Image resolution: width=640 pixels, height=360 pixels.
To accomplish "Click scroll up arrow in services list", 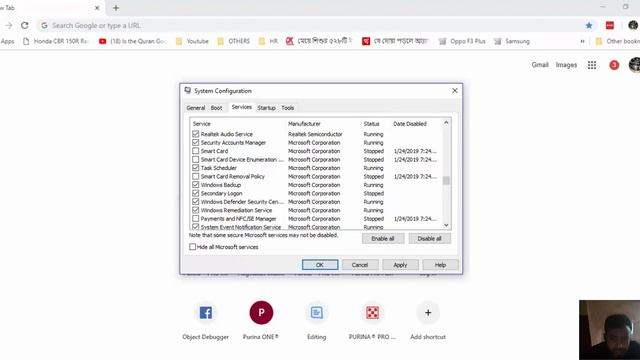I will [x=446, y=122].
